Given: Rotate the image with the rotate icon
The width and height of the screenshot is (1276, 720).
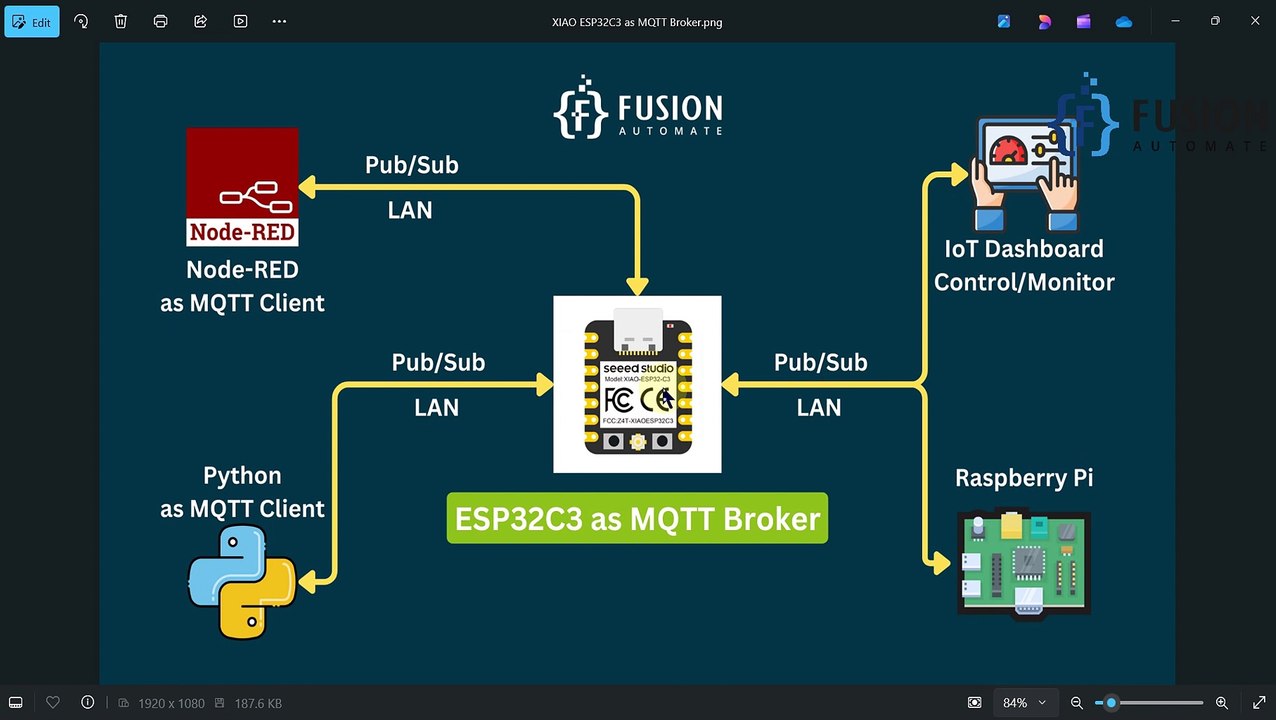Looking at the screenshot, I should pyautogui.click(x=81, y=21).
